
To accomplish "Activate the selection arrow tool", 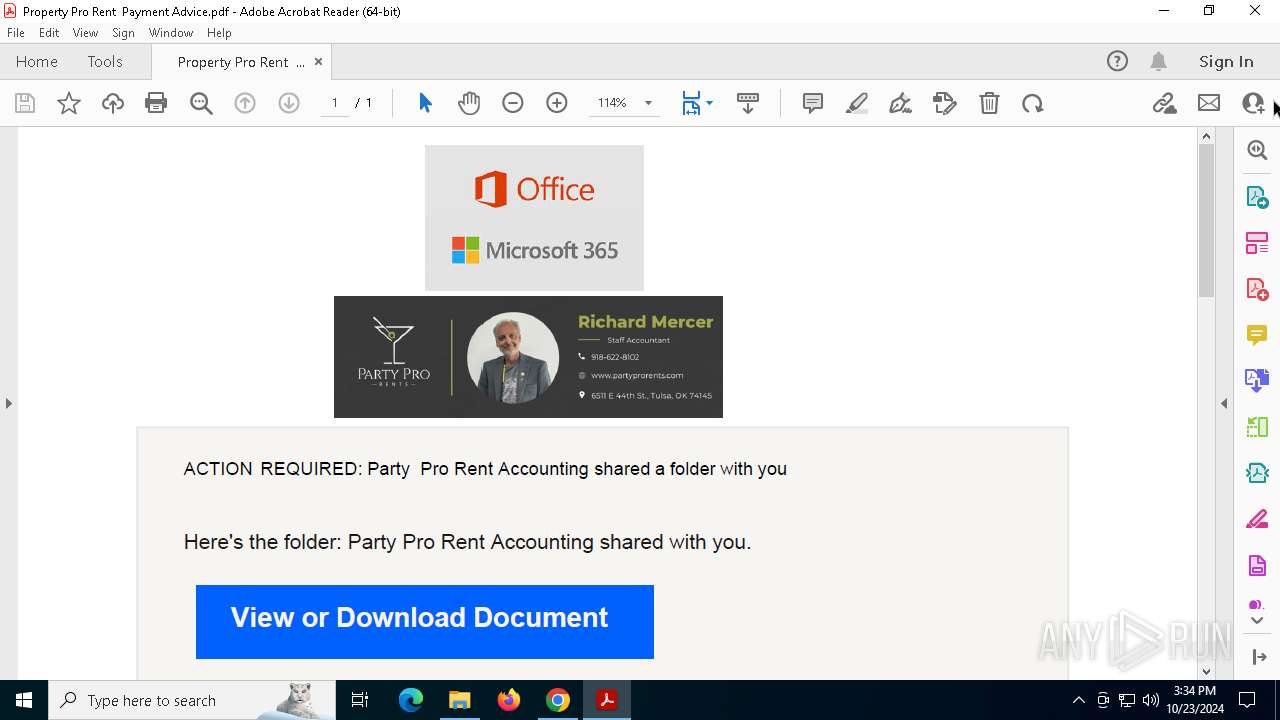I will coord(425,103).
